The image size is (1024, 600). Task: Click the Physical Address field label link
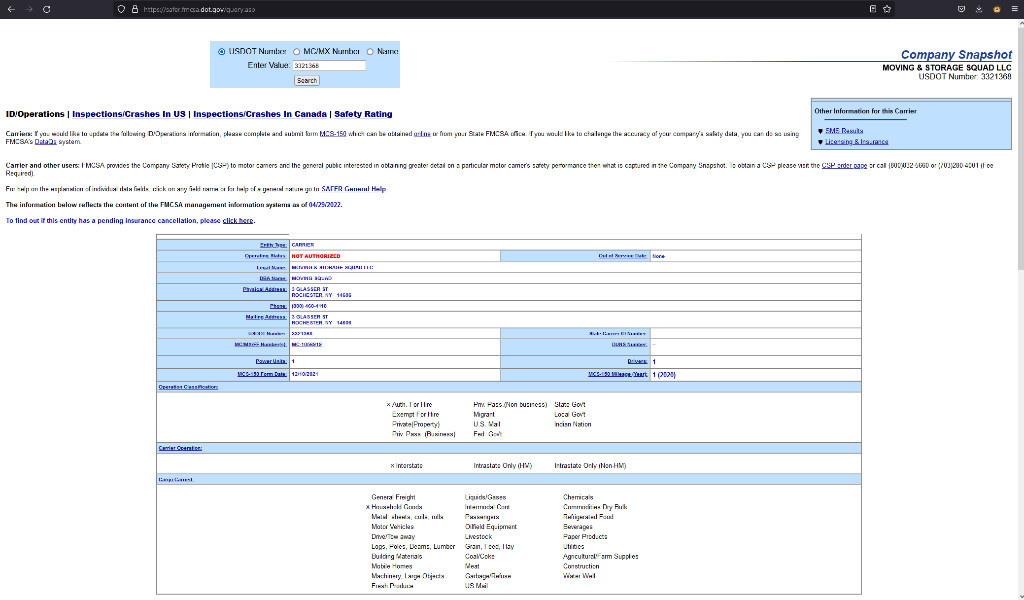(x=265, y=289)
